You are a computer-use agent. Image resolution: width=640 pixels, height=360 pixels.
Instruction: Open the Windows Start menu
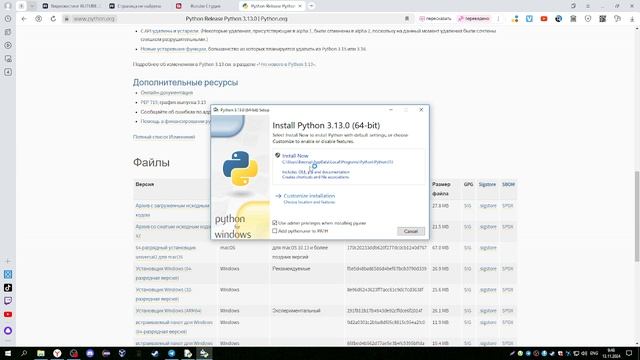pyautogui.click(x=8, y=353)
